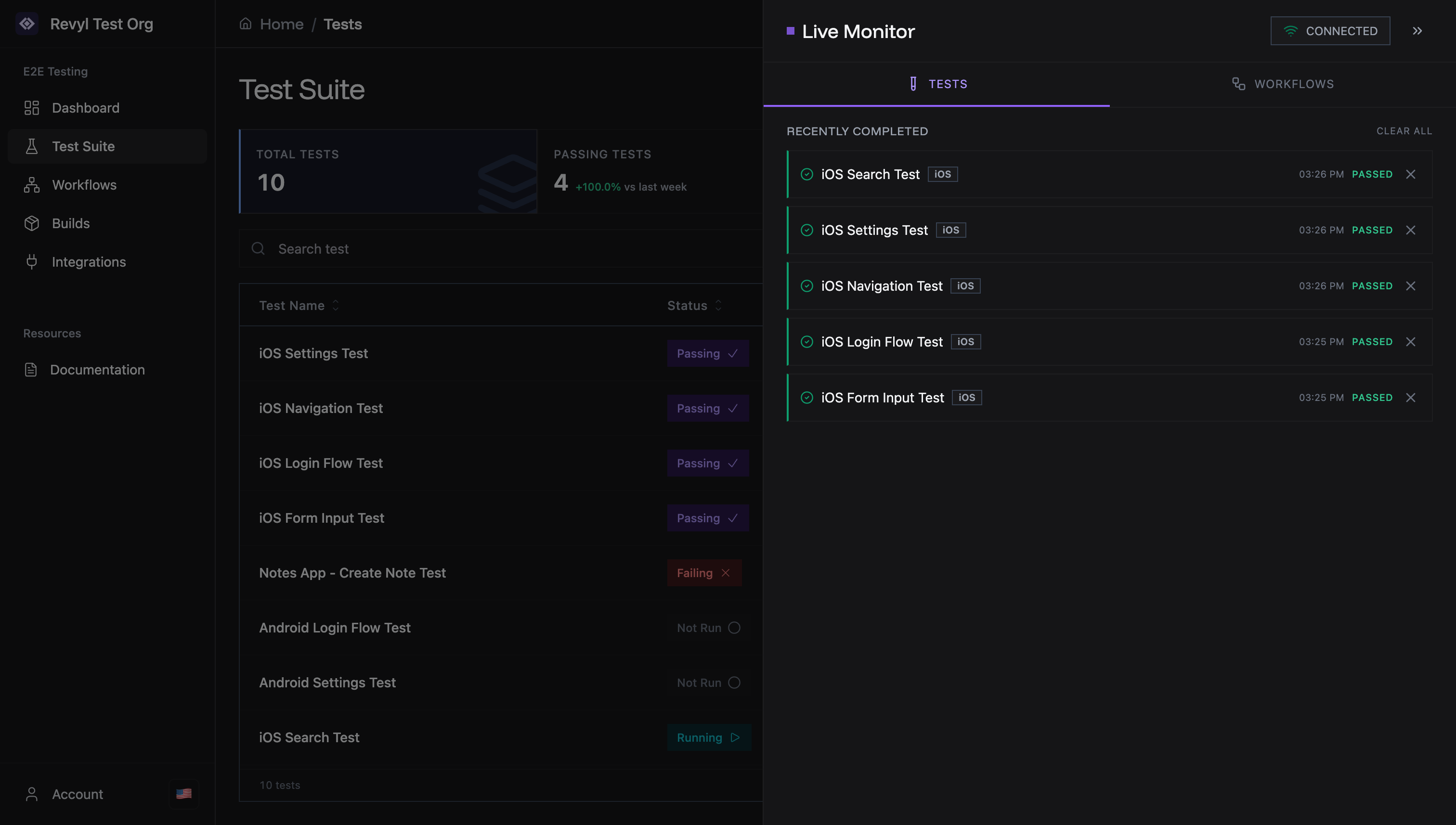Collapse the Live Monitor panel with the double chevron

point(1417,31)
